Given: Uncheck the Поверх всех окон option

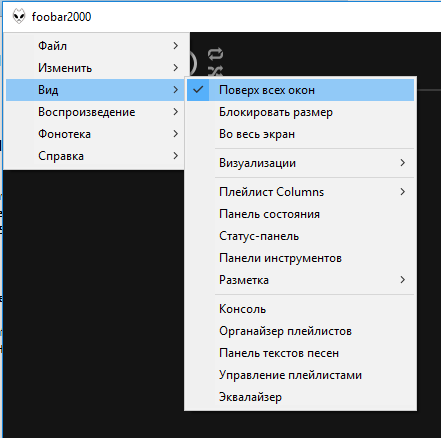Looking at the screenshot, I should click(x=300, y=90).
